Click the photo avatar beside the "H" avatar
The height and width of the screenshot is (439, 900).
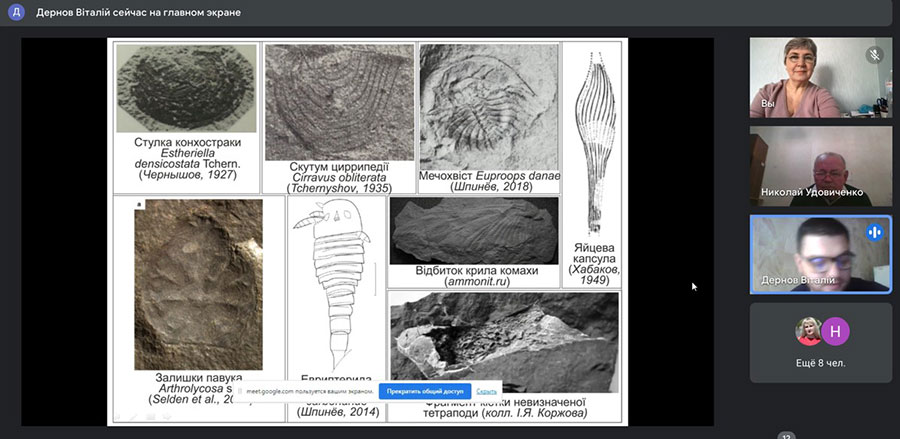click(x=808, y=331)
